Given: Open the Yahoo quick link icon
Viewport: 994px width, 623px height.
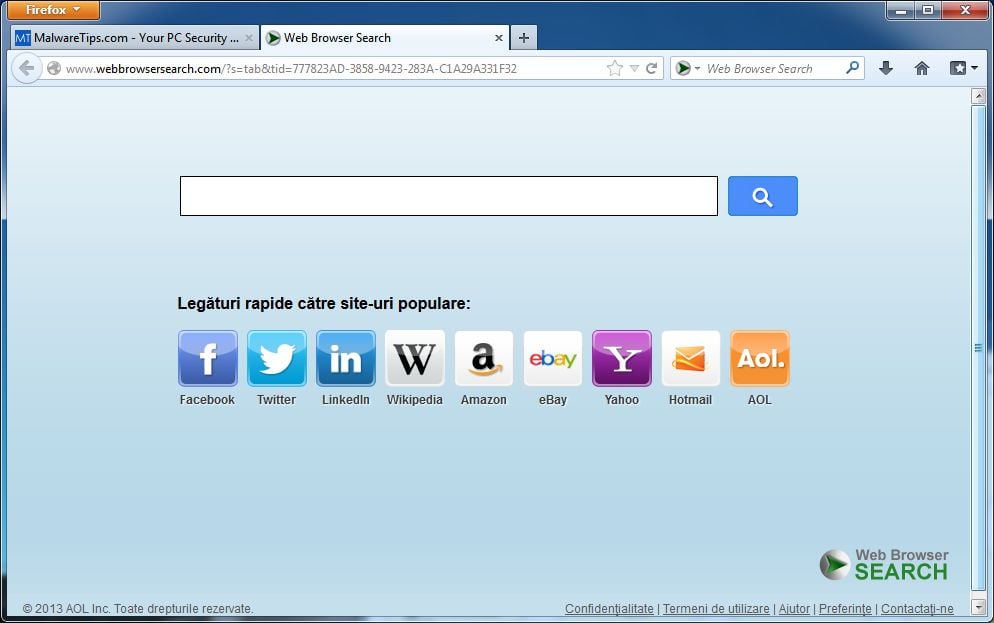Looking at the screenshot, I should tap(622, 358).
